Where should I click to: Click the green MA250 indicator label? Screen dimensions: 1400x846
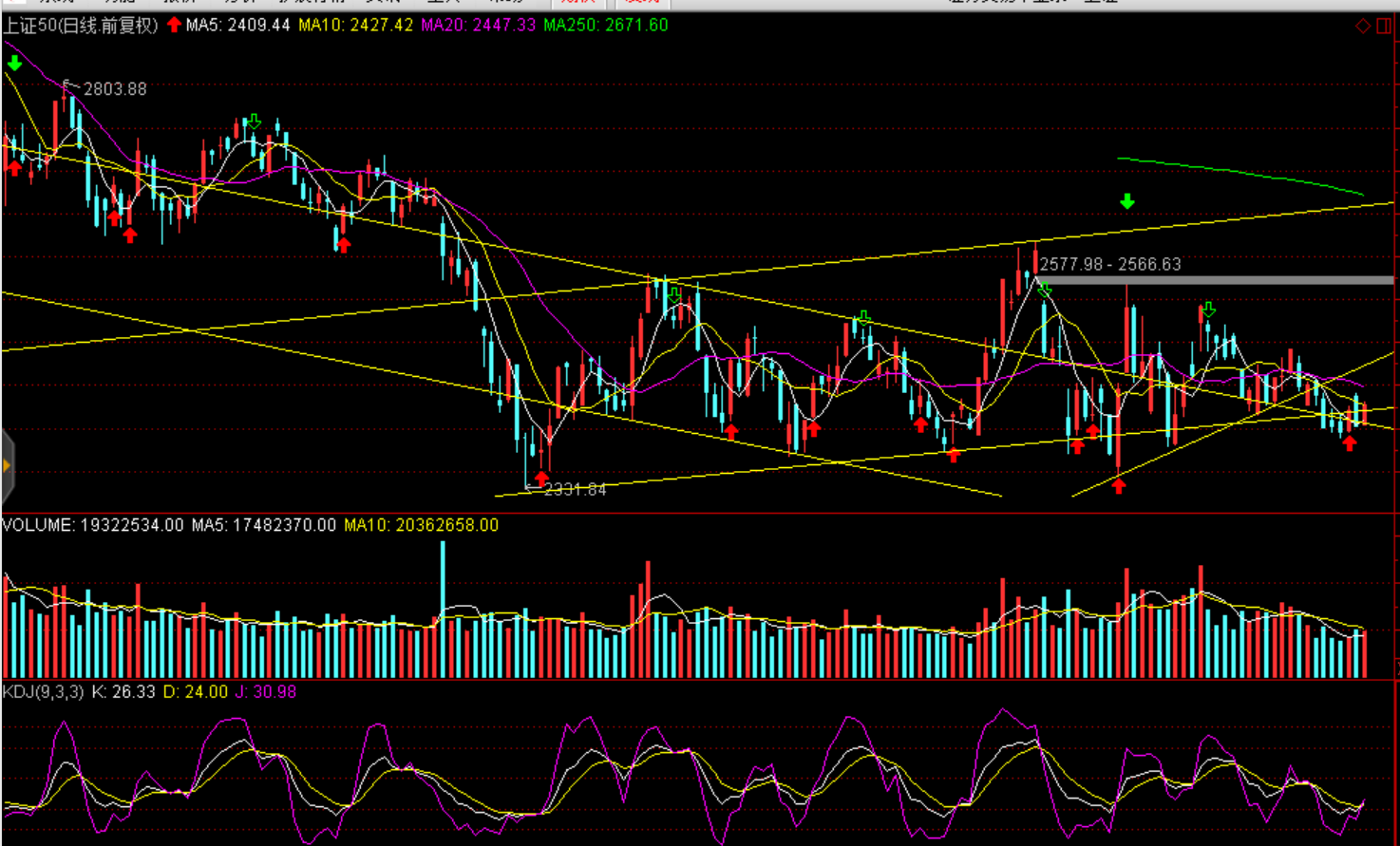point(605,26)
